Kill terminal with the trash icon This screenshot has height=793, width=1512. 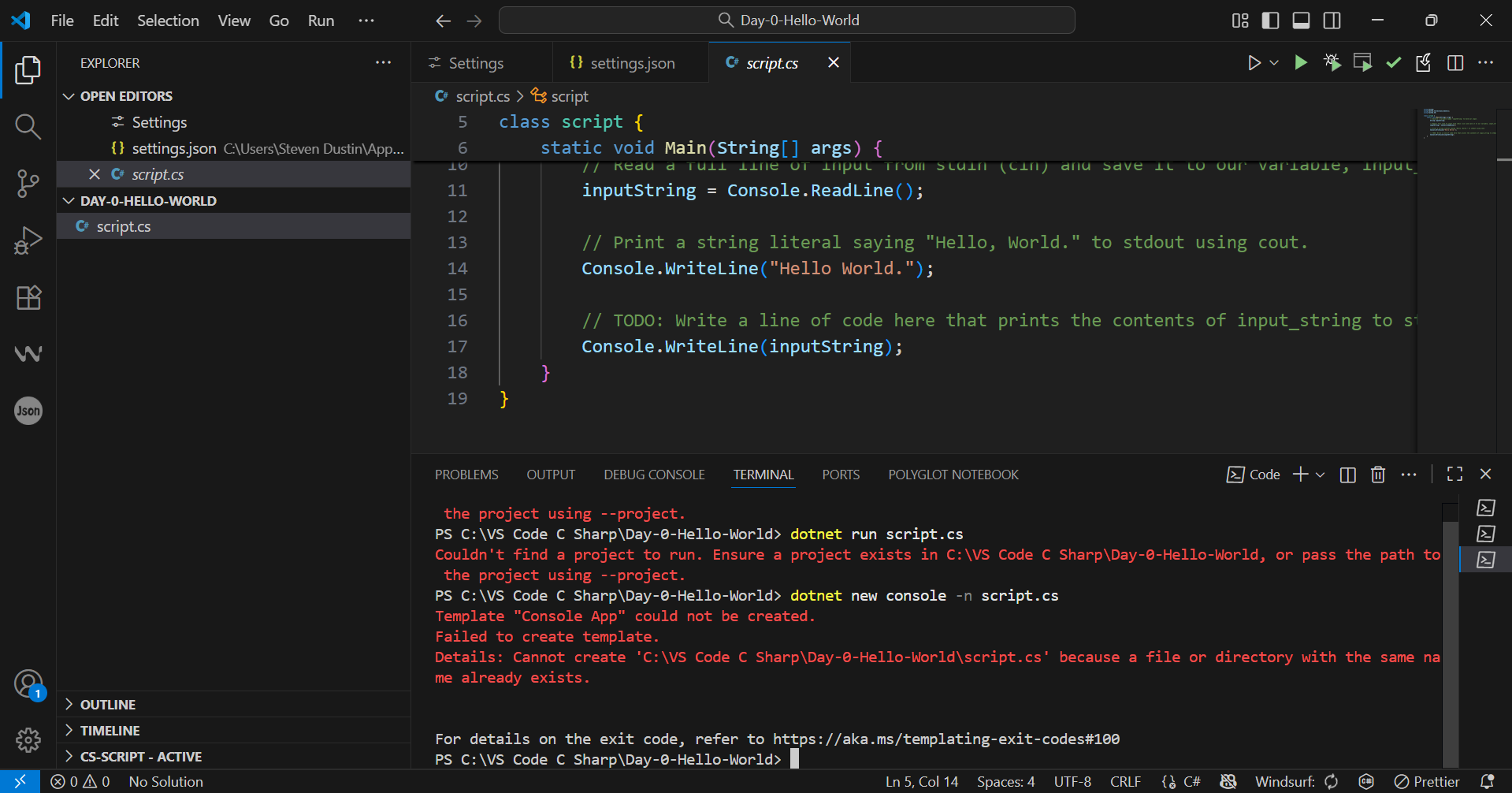[1377, 475]
